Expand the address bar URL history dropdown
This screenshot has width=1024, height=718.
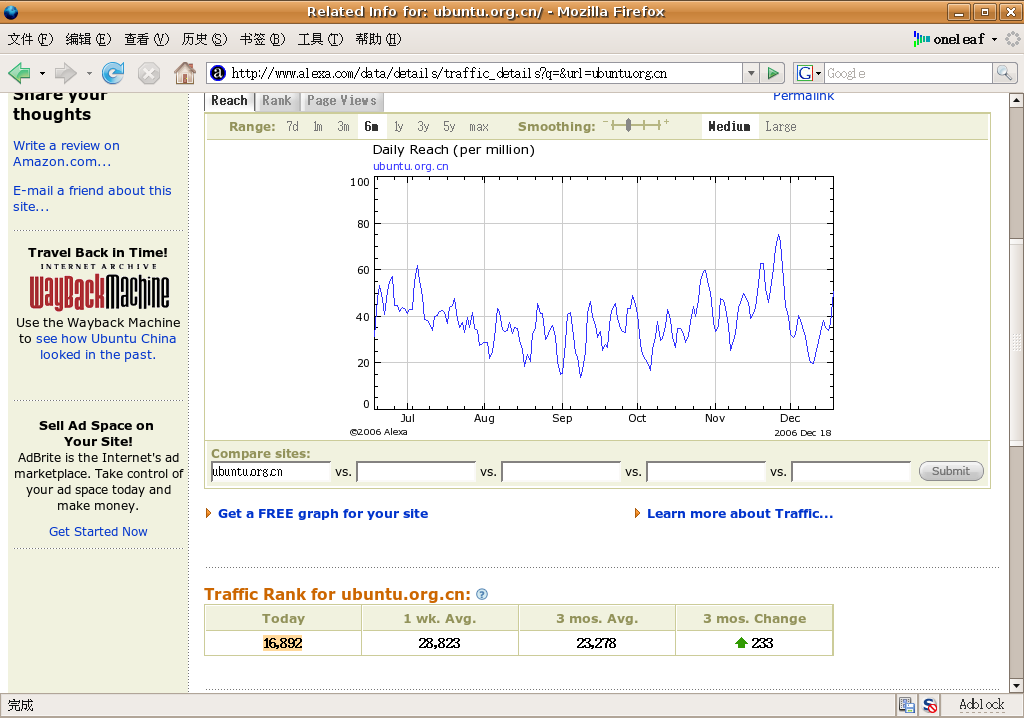(751, 73)
